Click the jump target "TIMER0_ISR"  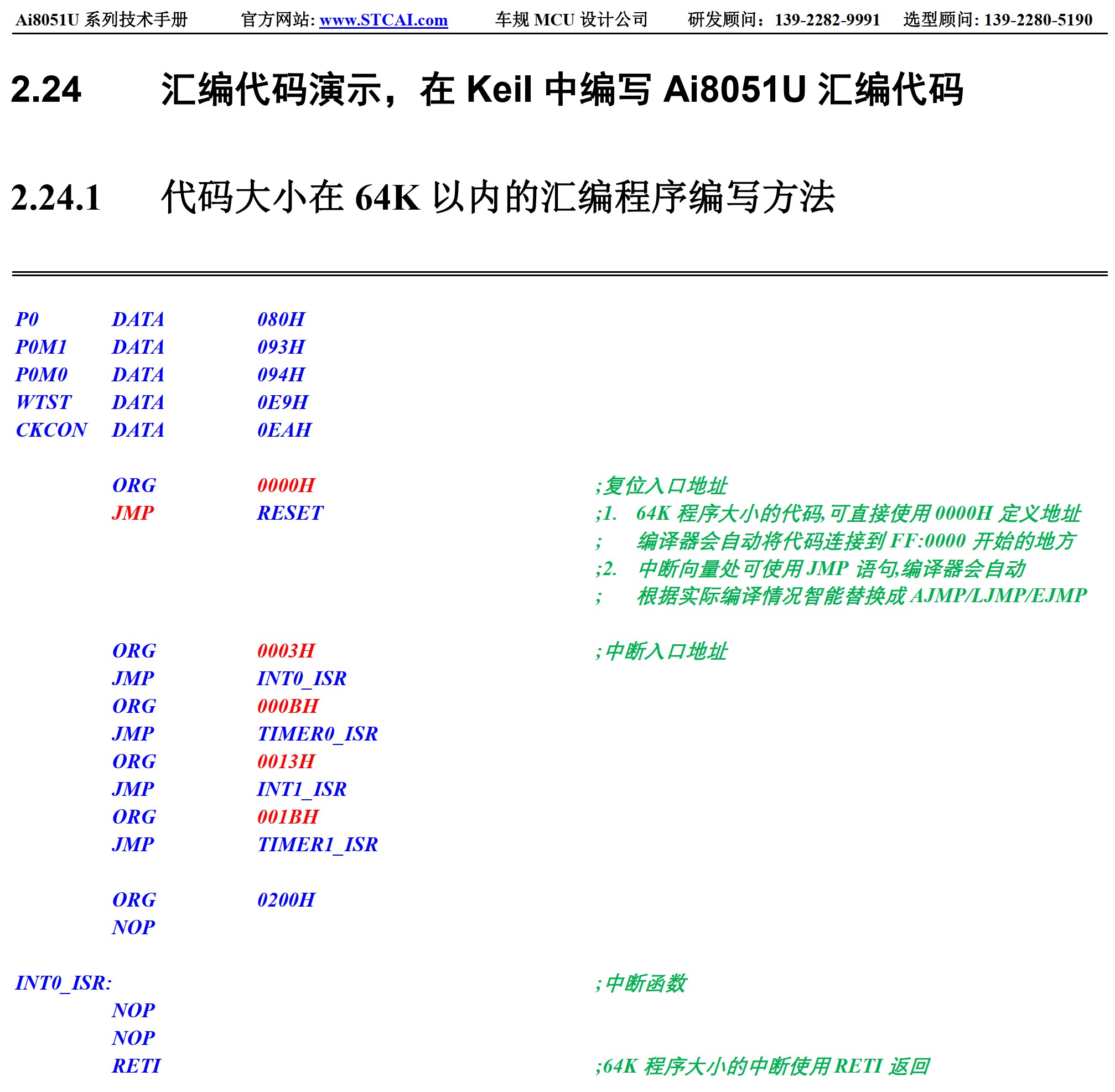pos(317,733)
